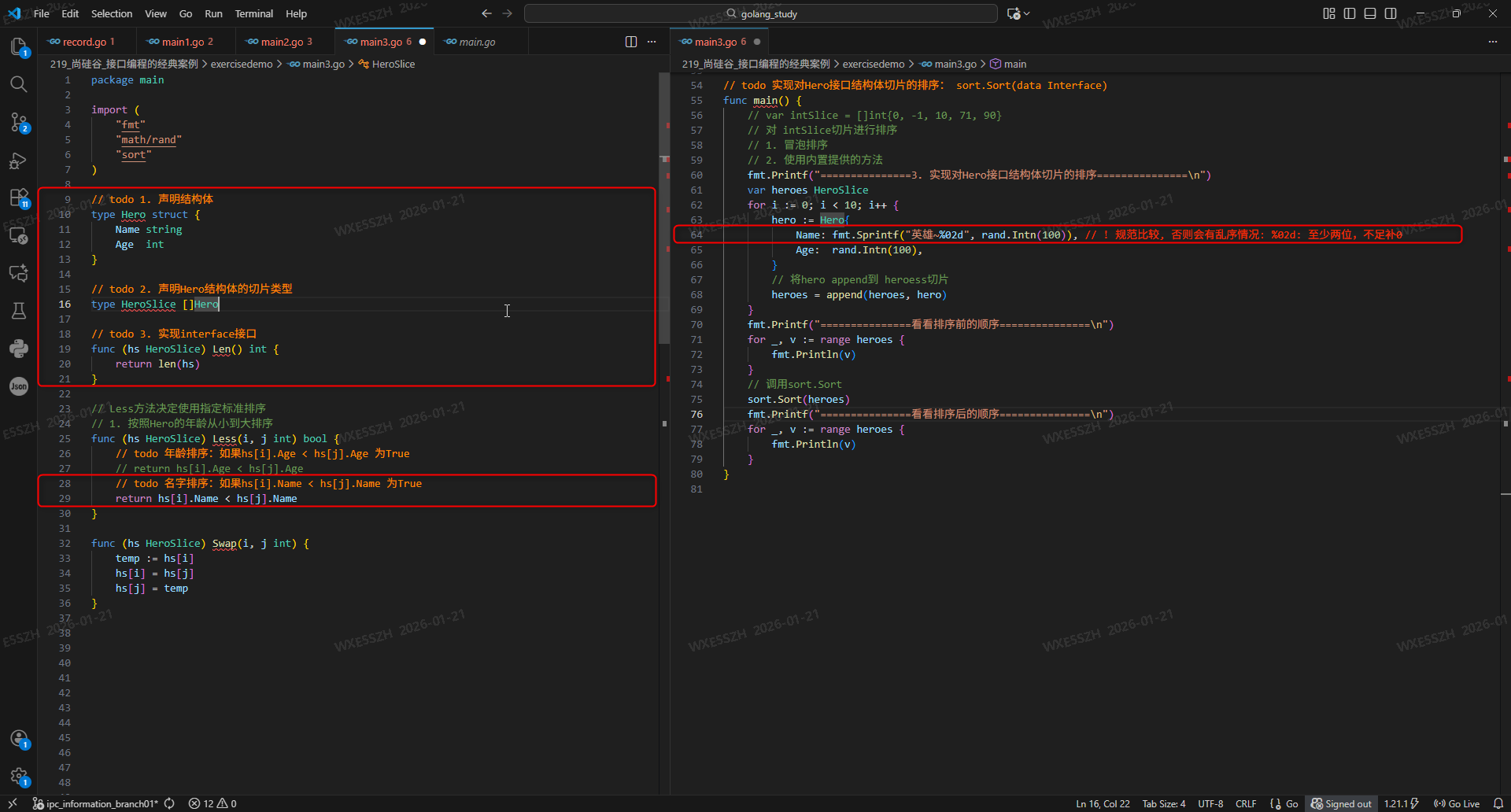Image resolution: width=1511 pixels, height=812 pixels.
Task: Start Go Live server
Action: pos(1457,803)
